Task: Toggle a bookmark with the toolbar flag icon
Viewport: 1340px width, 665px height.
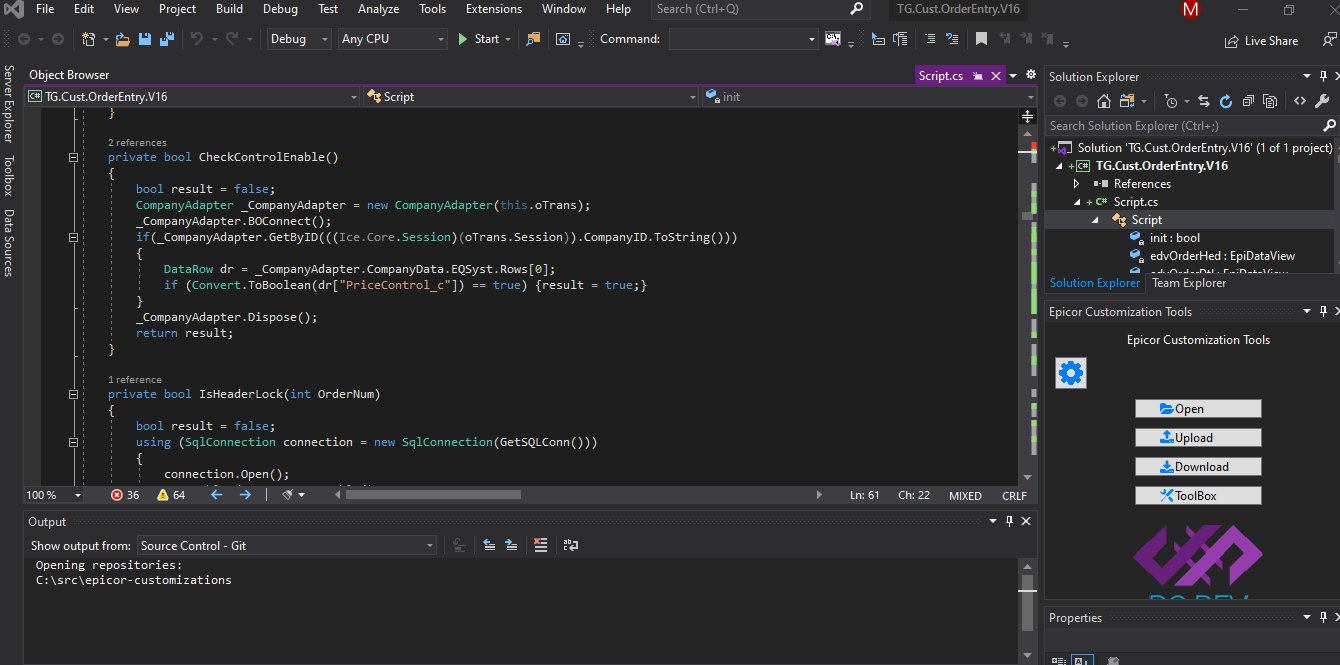Action: click(982, 39)
